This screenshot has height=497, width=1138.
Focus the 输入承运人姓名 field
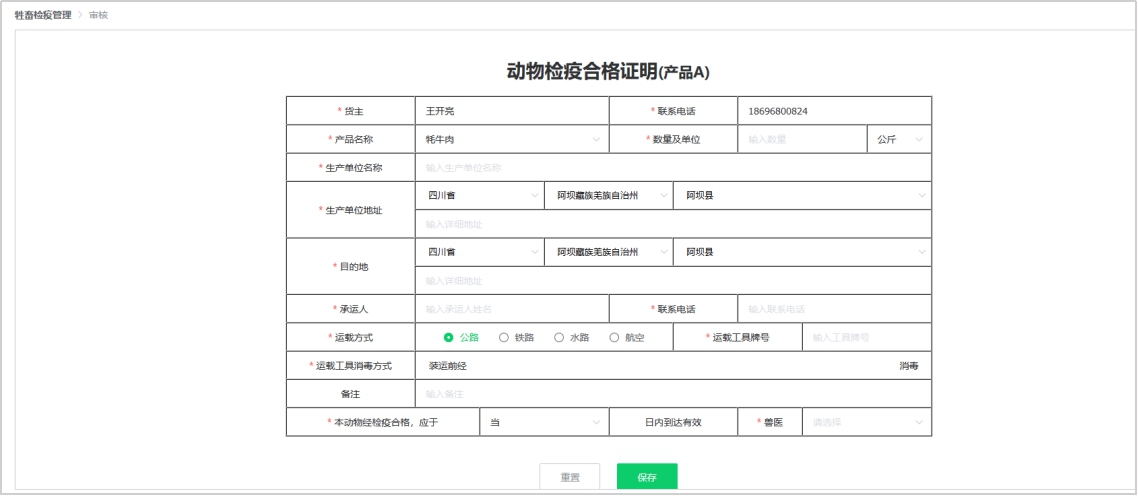[x=512, y=309]
